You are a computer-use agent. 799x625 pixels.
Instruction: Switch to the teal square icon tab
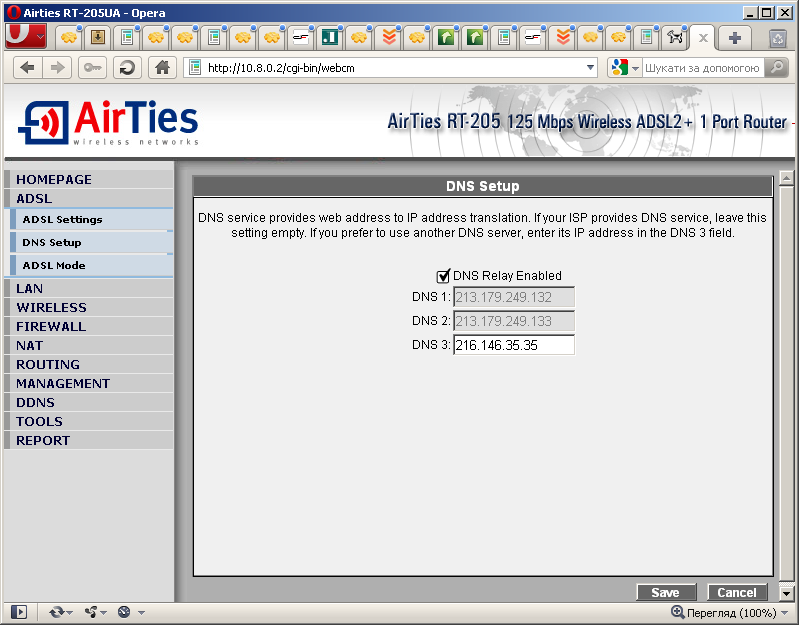point(330,37)
